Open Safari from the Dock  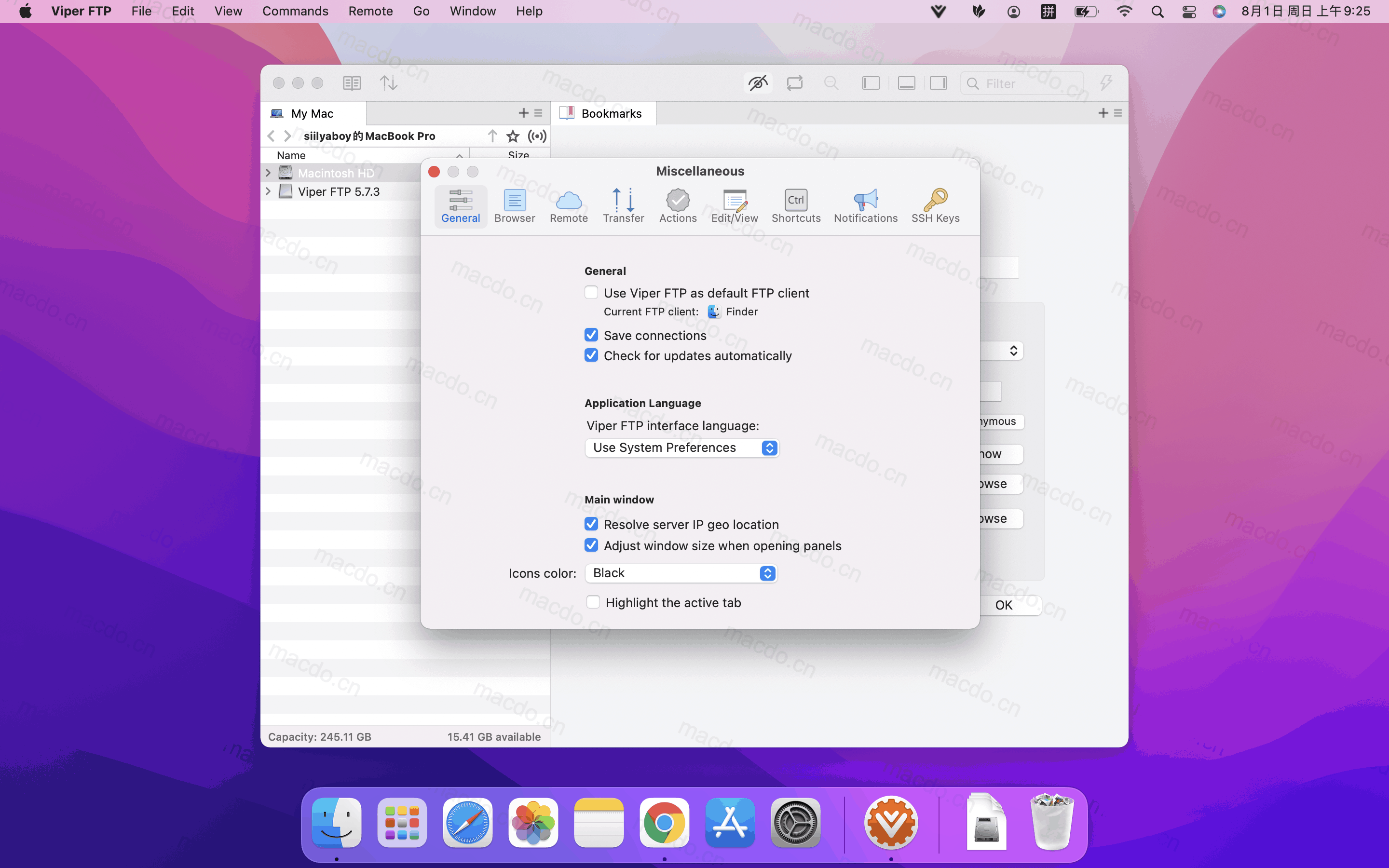(467, 823)
